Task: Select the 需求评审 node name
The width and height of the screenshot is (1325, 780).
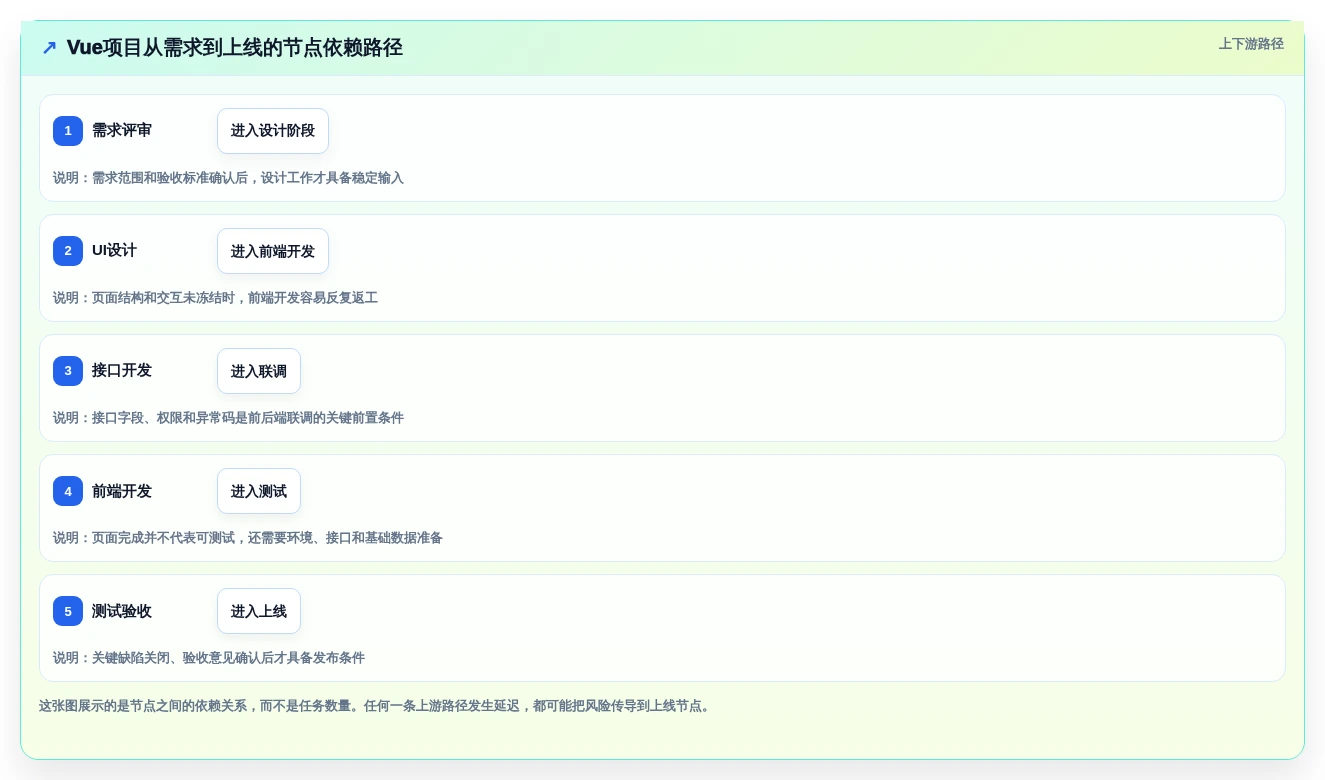Action: pyautogui.click(x=122, y=131)
